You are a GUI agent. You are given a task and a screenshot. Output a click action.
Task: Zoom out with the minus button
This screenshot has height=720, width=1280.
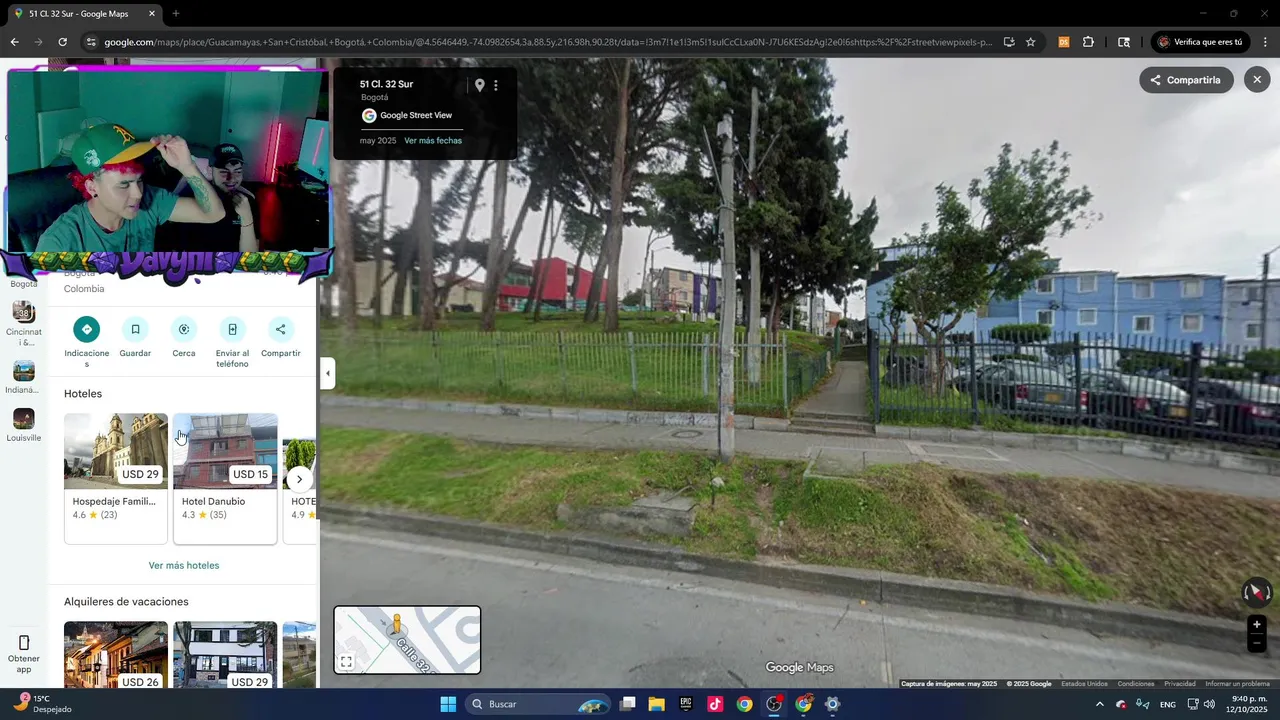click(1257, 644)
